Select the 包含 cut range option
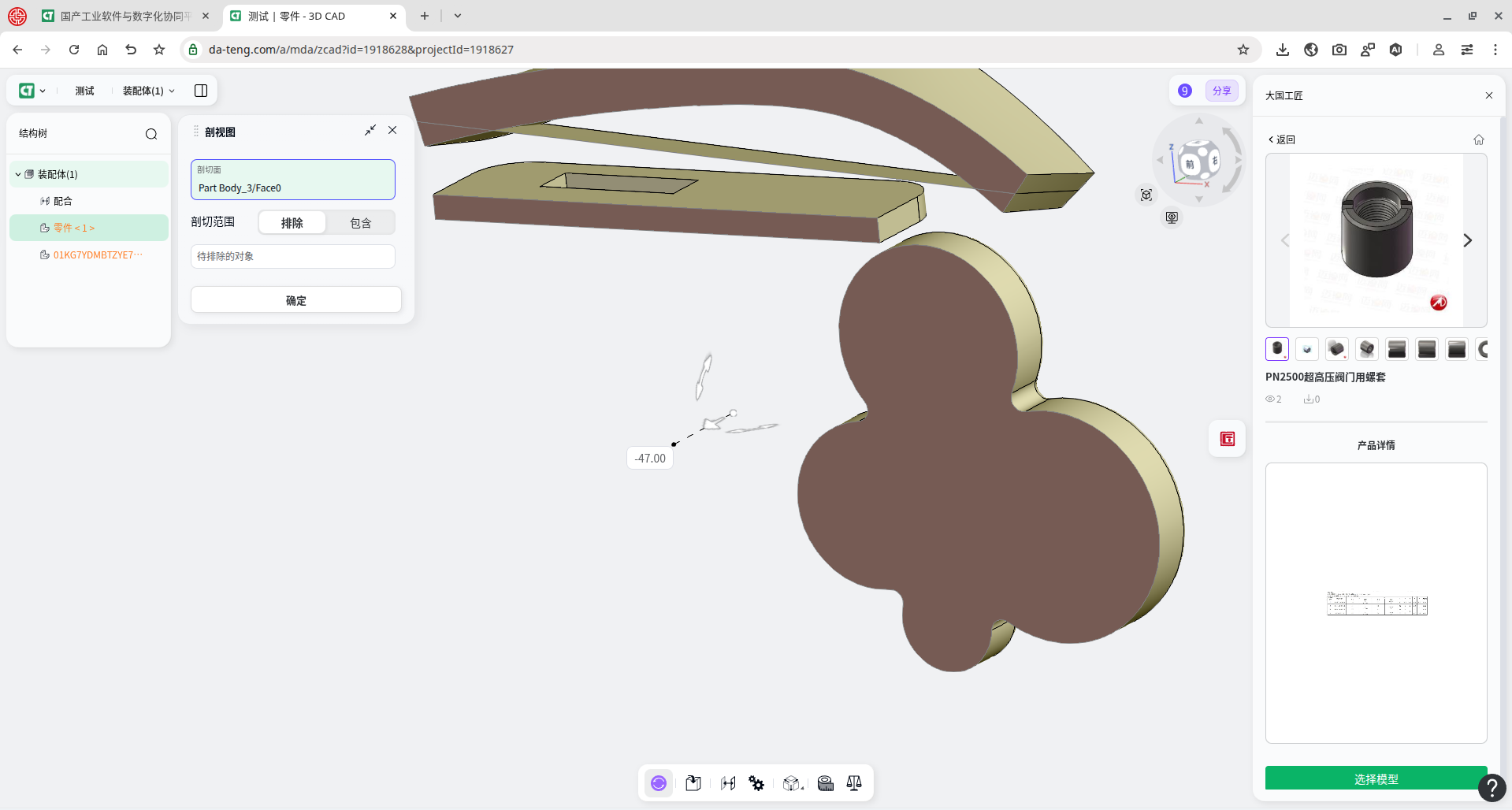The width and height of the screenshot is (1512, 810). (x=361, y=223)
